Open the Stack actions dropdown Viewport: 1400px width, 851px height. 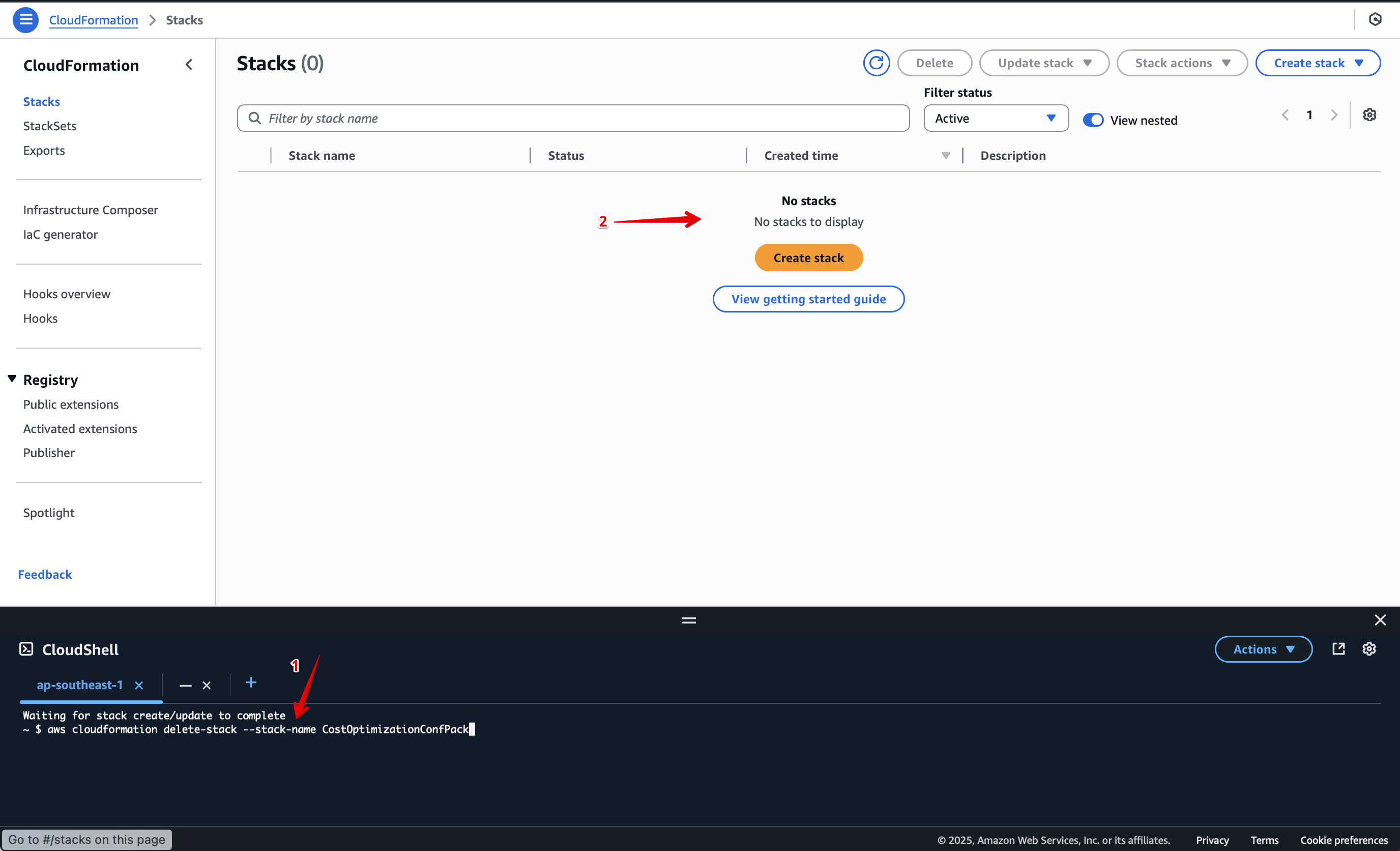(x=1182, y=63)
